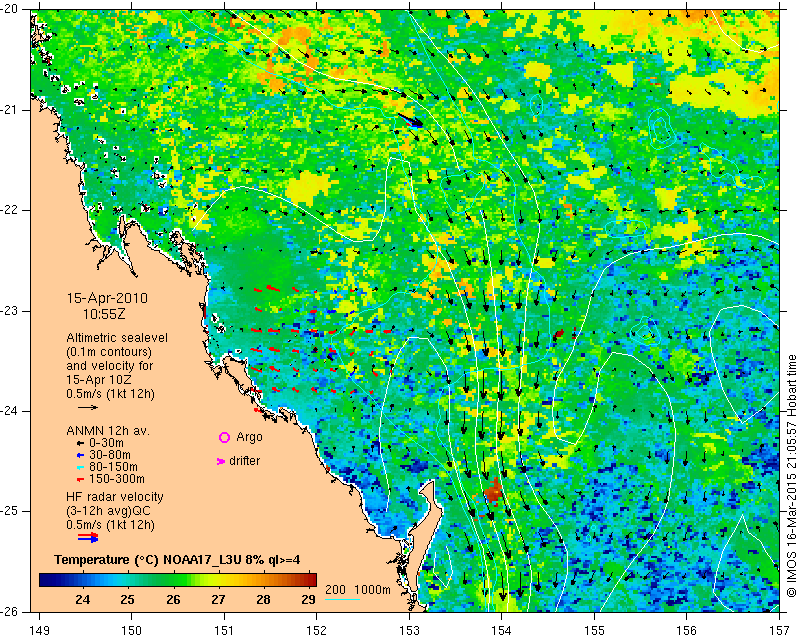
Task: Click the latitude axis label -24
Action: coord(10,411)
